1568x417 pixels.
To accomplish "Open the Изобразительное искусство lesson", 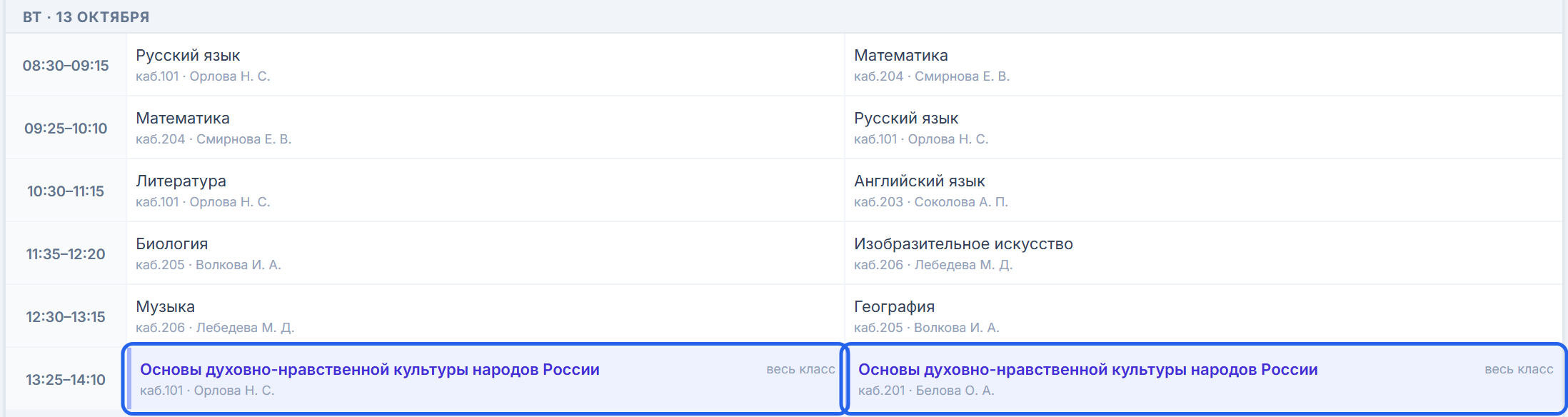I will point(1204,253).
